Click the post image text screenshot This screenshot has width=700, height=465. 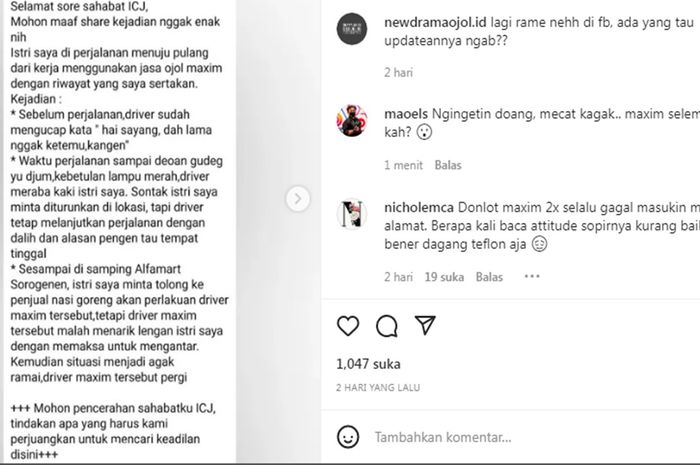120,231
